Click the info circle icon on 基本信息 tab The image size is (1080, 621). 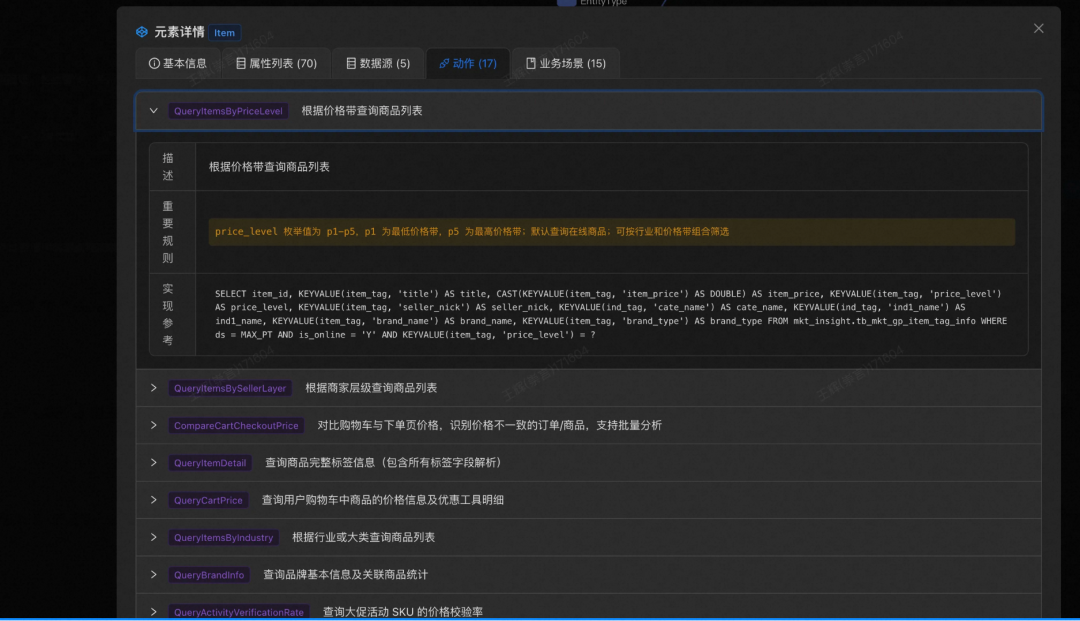(156, 63)
